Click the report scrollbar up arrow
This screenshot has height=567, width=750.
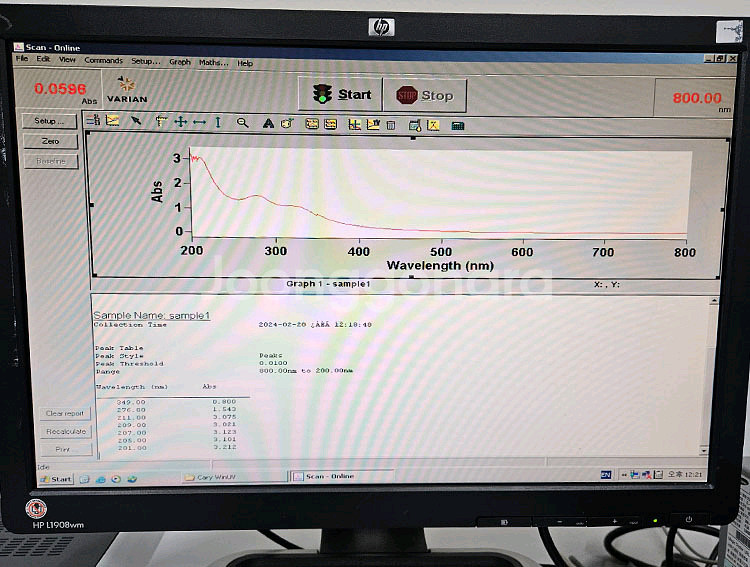tap(714, 300)
